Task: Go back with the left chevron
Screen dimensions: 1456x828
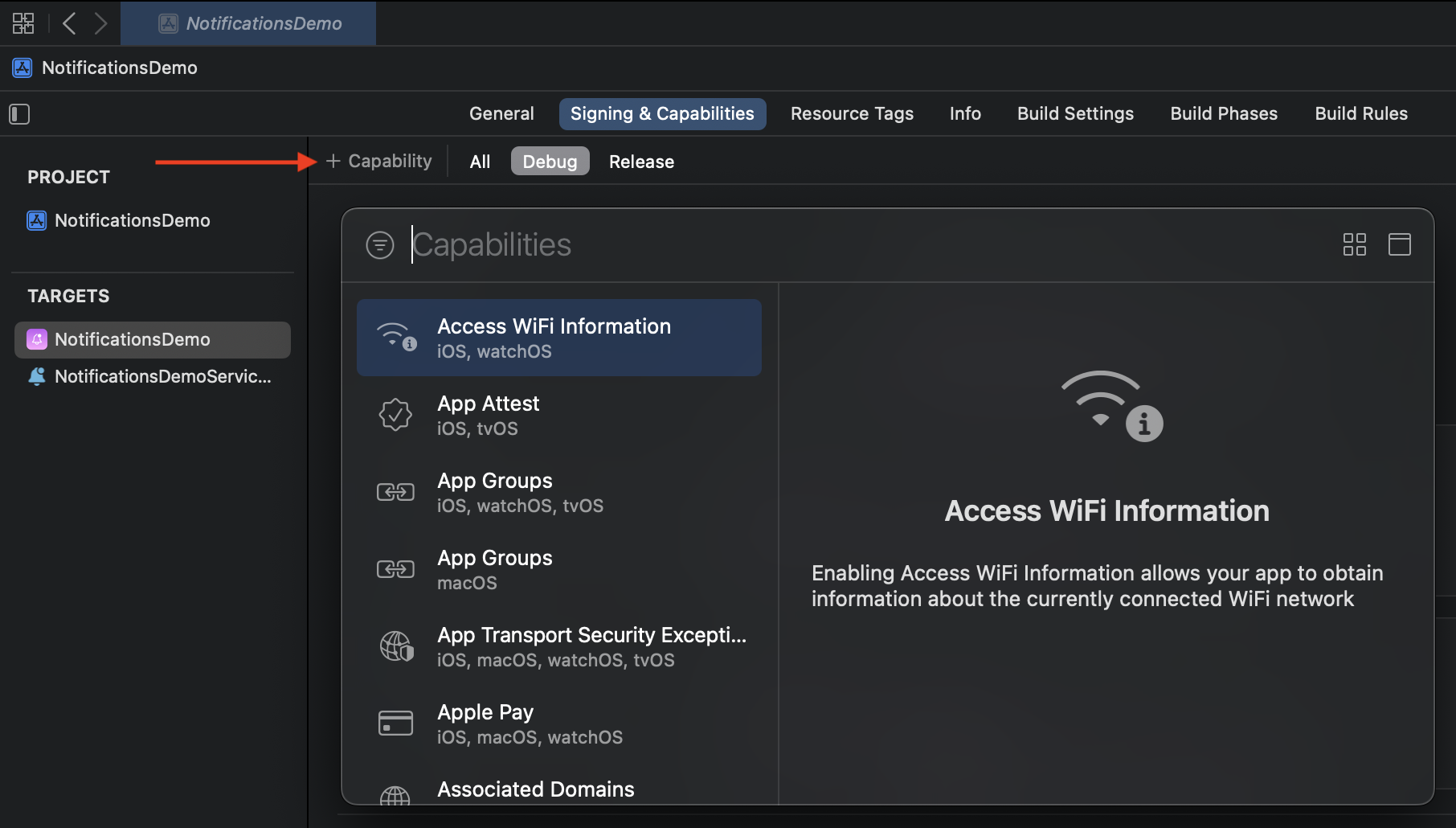Action: click(69, 23)
